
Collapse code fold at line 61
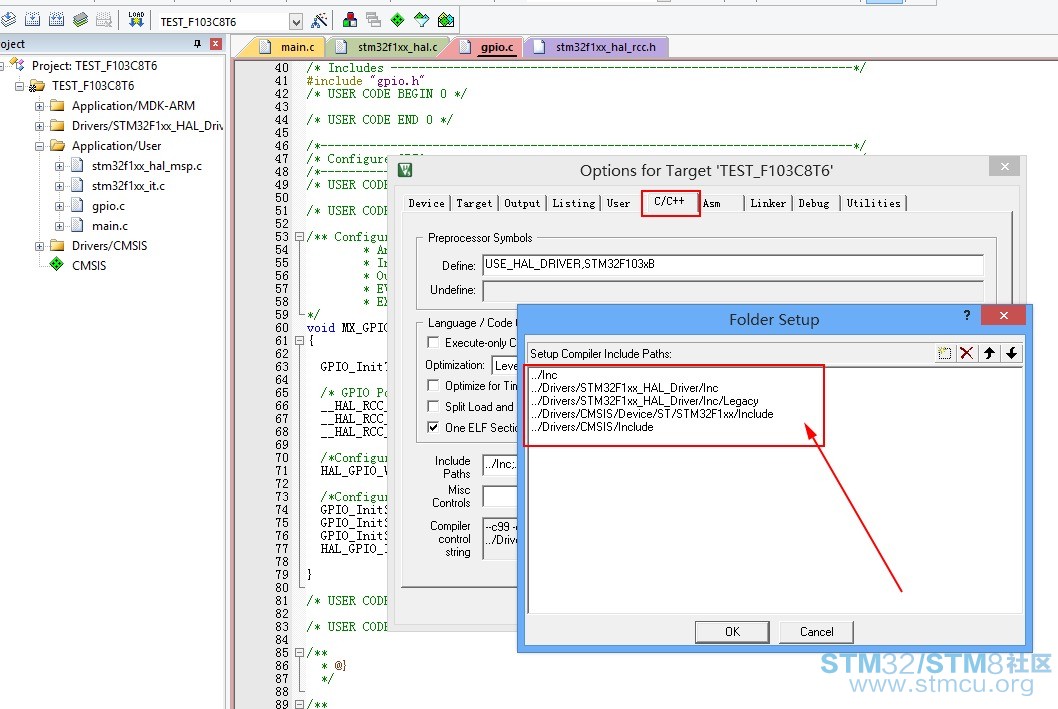[299, 341]
